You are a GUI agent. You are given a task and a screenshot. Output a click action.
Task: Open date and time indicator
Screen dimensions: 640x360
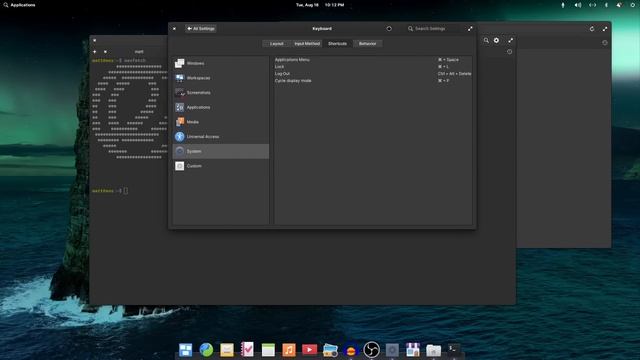pos(320,5)
